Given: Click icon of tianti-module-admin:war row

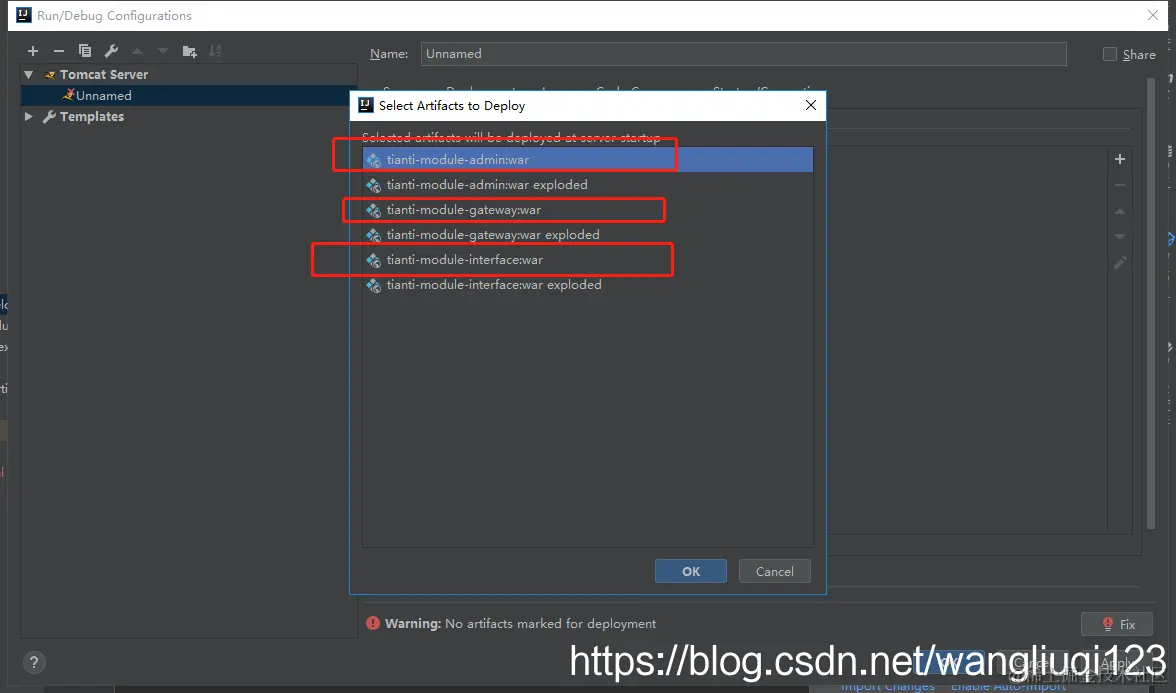Looking at the screenshot, I should click(374, 160).
